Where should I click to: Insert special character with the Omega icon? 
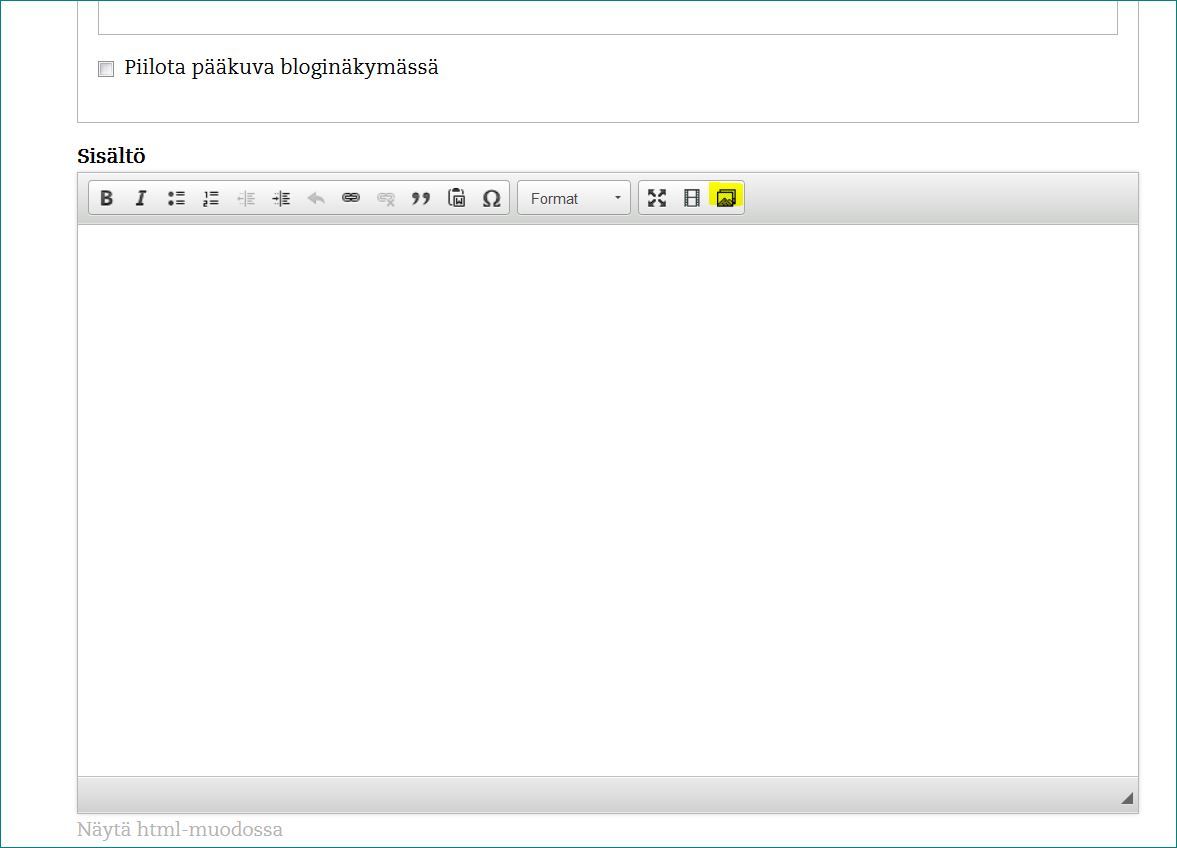(x=491, y=198)
